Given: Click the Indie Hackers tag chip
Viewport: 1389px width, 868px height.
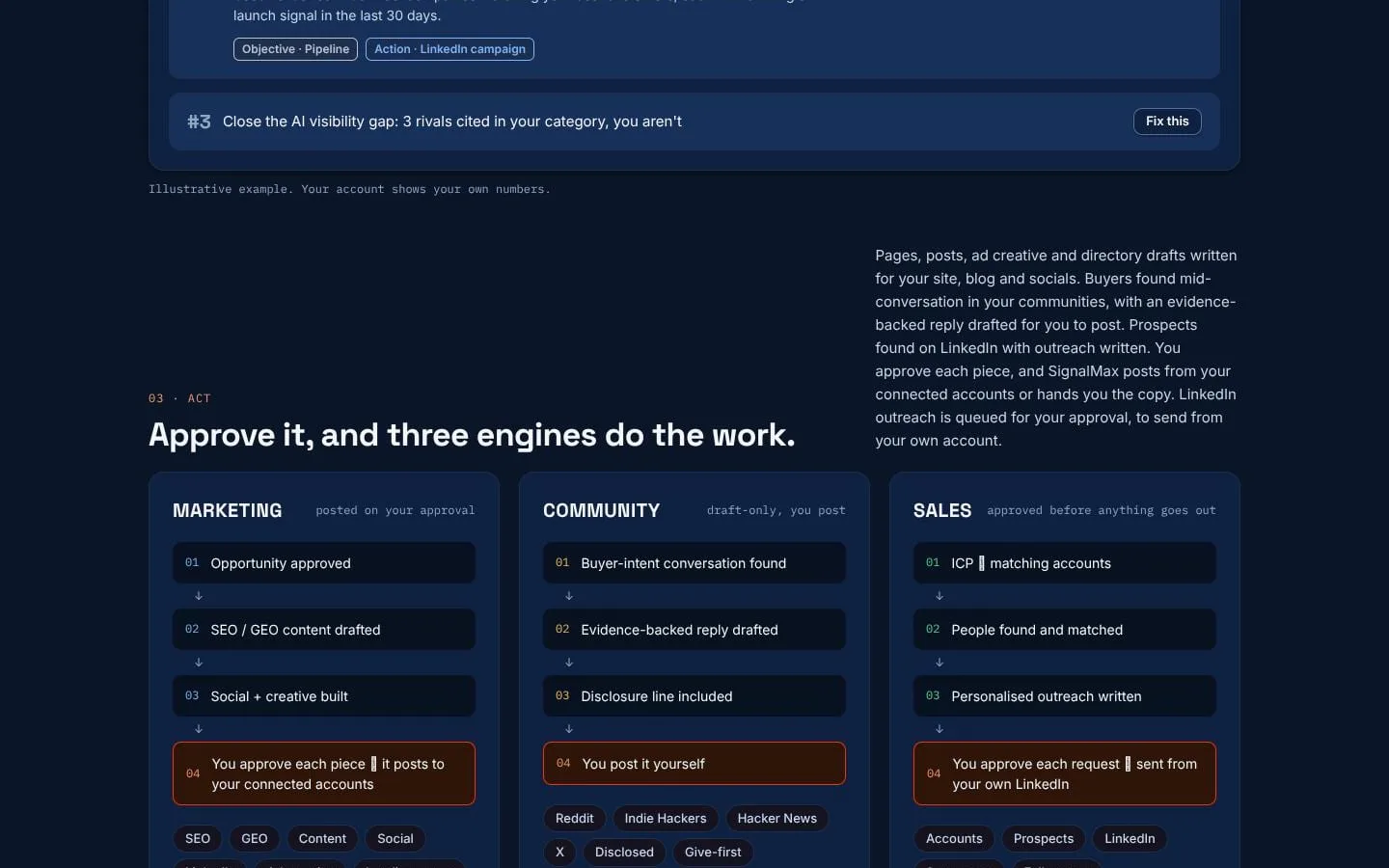Looking at the screenshot, I should tap(666, 819).
